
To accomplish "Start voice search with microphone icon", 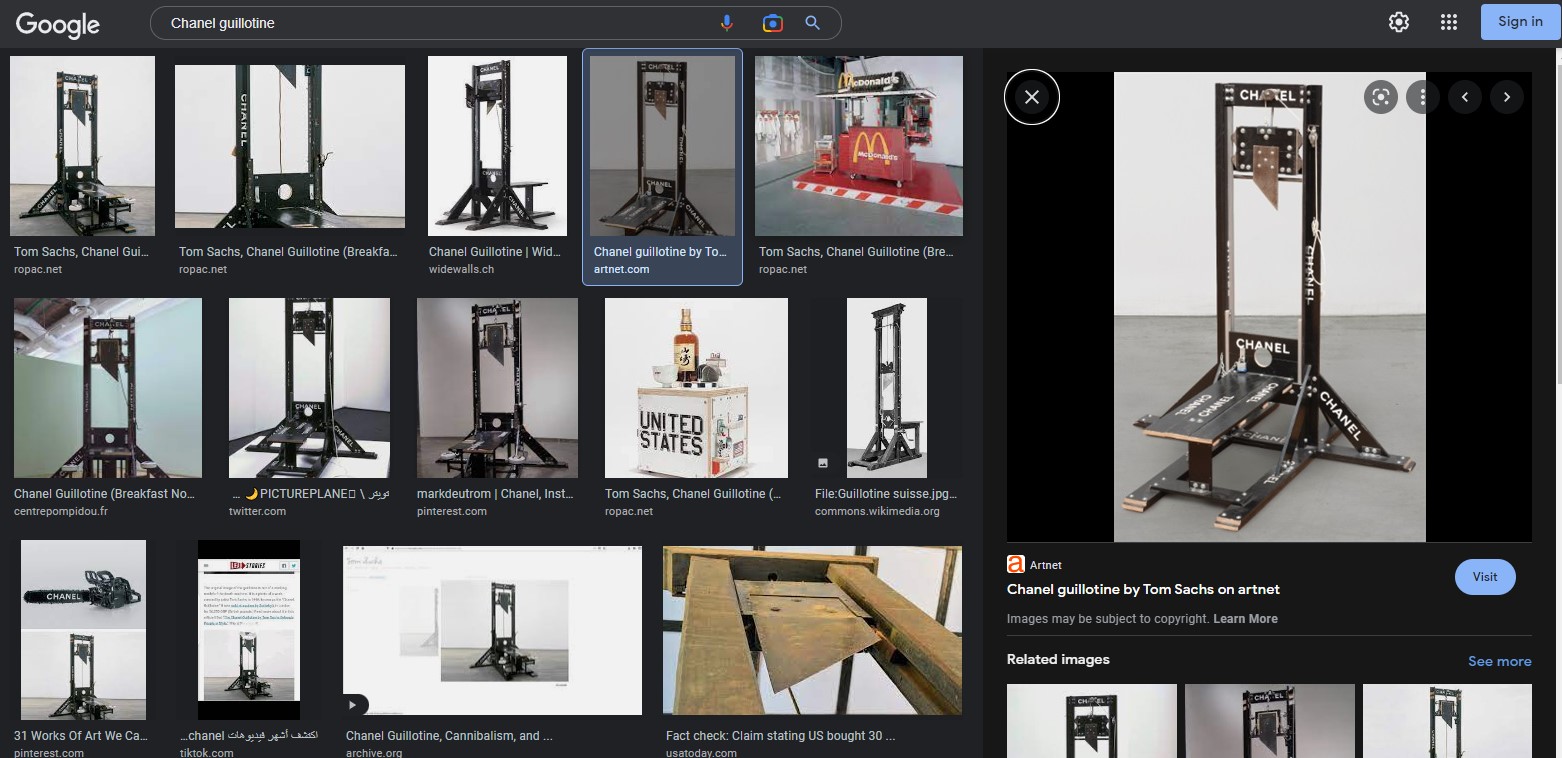I will pyautogui.click(x=727, y=23).
